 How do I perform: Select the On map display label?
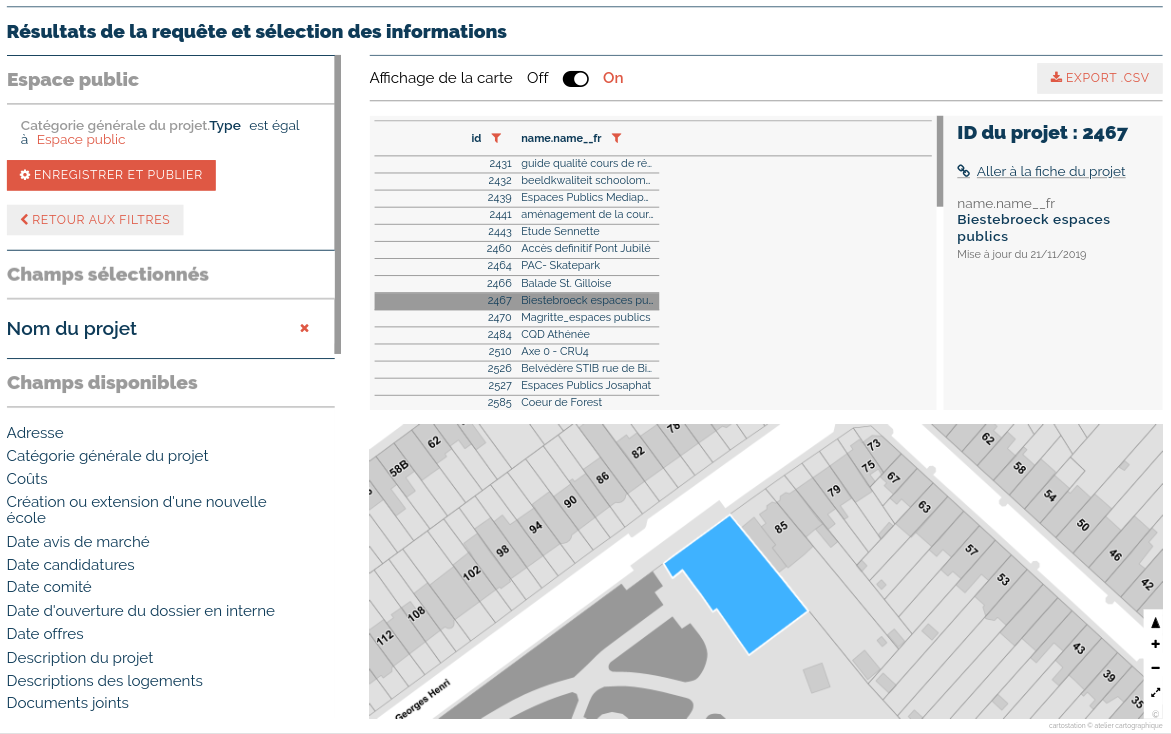click(613, 78)
